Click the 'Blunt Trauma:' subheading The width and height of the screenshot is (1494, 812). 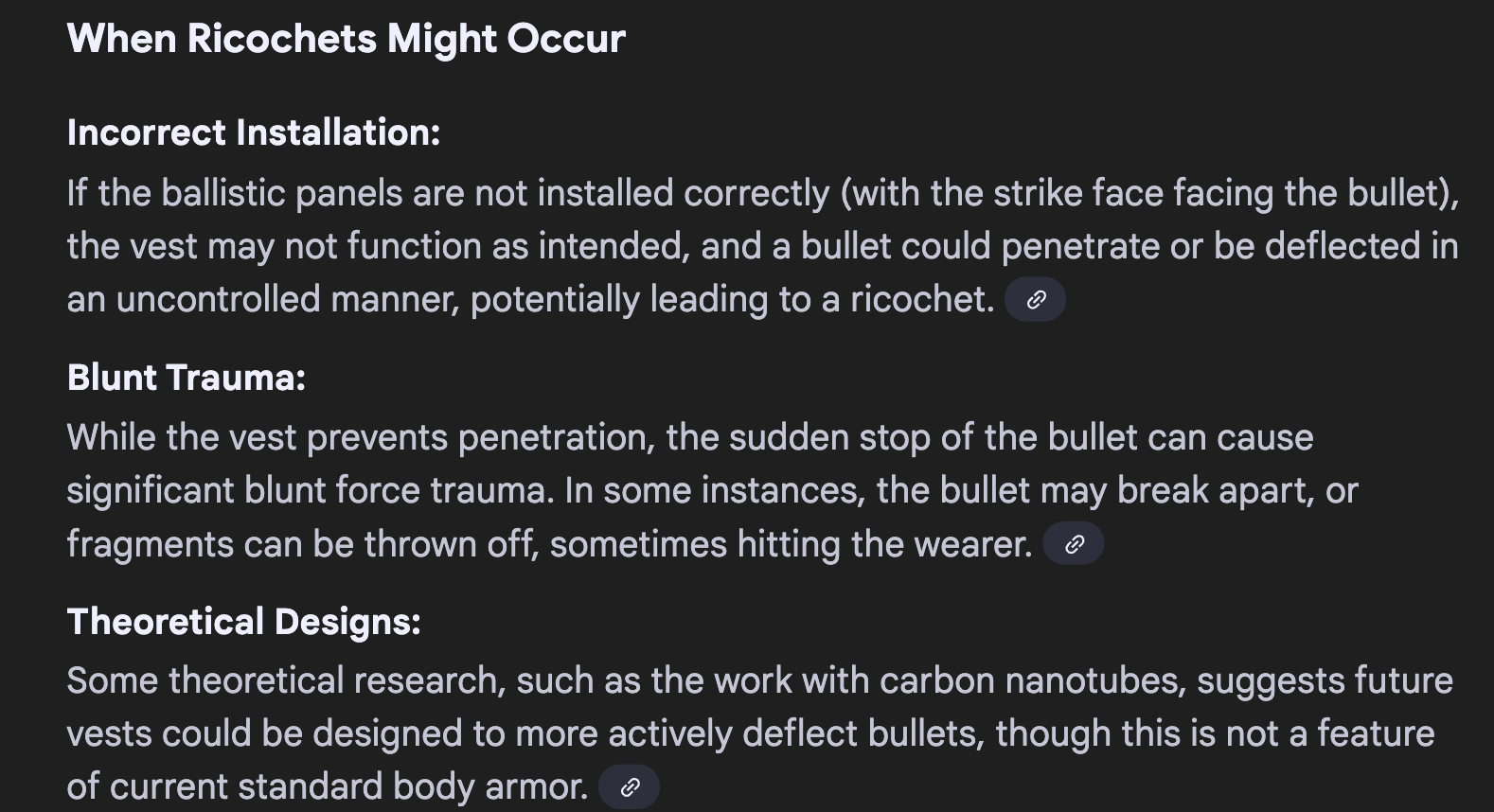pyautogui.click(x=187, y=378)
